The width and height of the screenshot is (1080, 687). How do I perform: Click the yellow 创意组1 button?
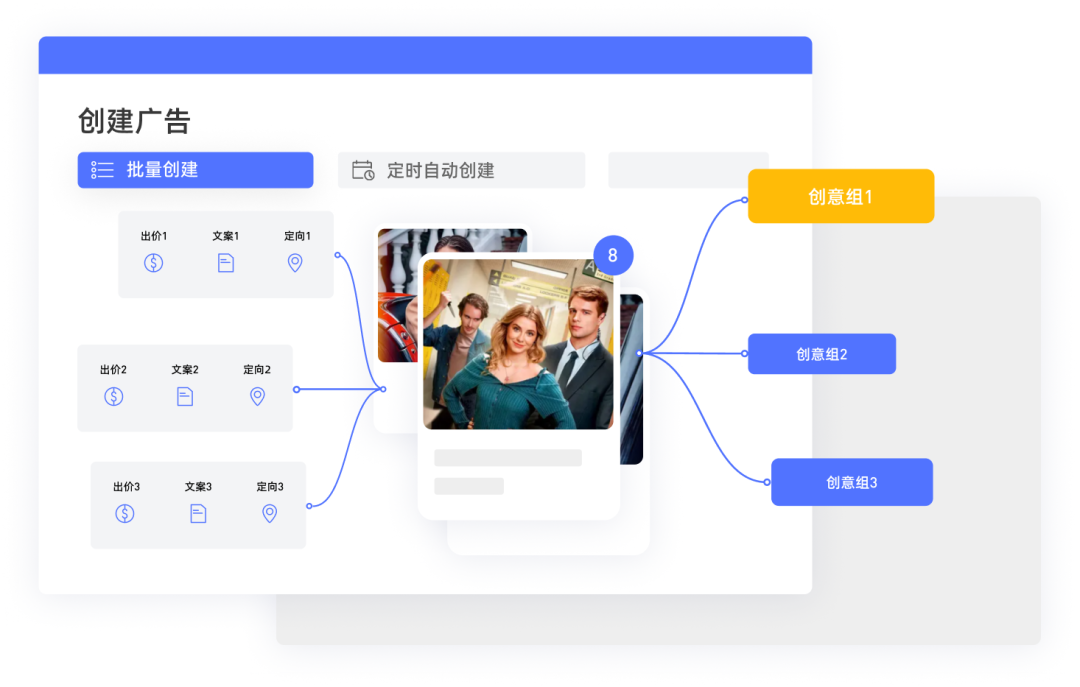click(x=840, y=196)
